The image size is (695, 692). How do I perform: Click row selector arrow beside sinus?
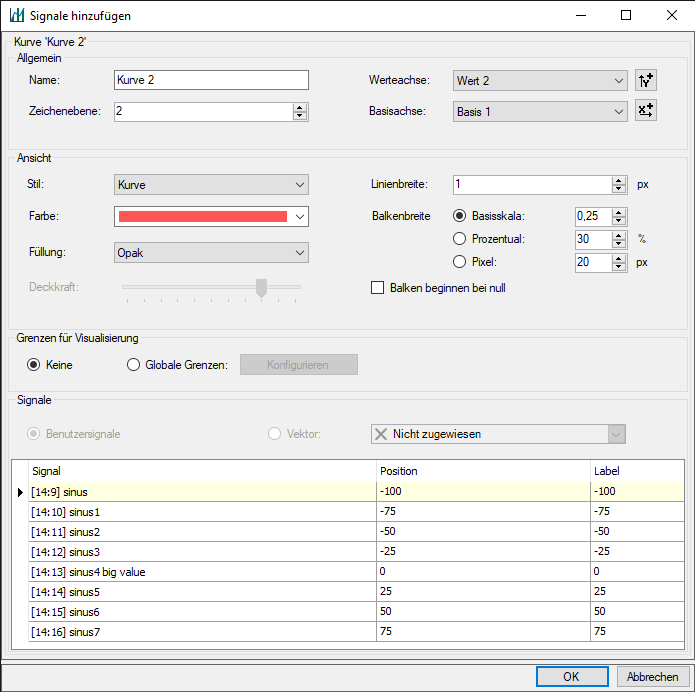click(x=21, y=492)
